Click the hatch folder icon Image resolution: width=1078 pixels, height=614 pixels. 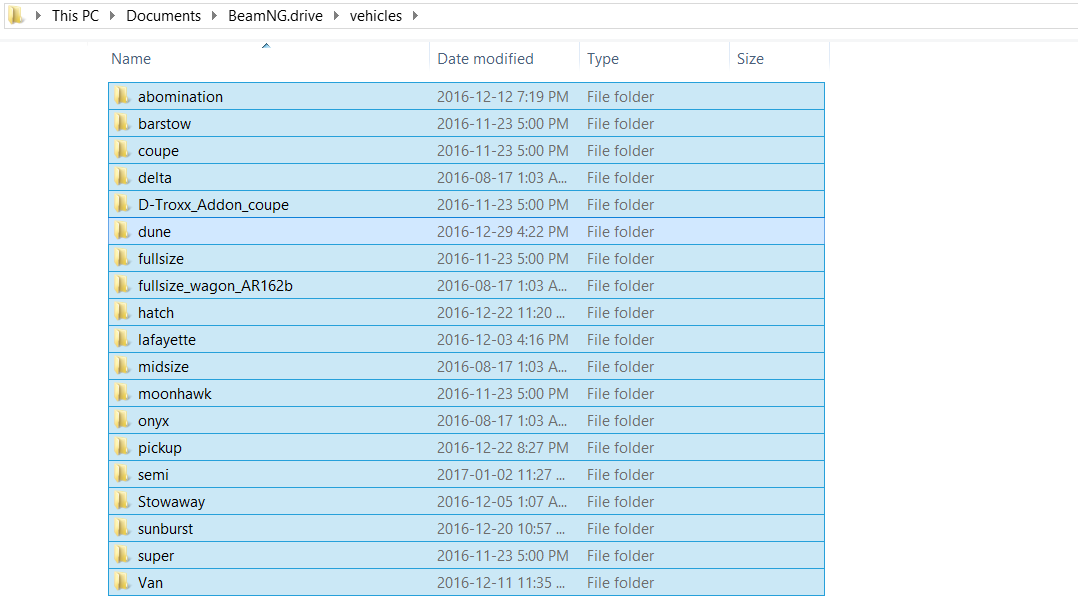122,312
